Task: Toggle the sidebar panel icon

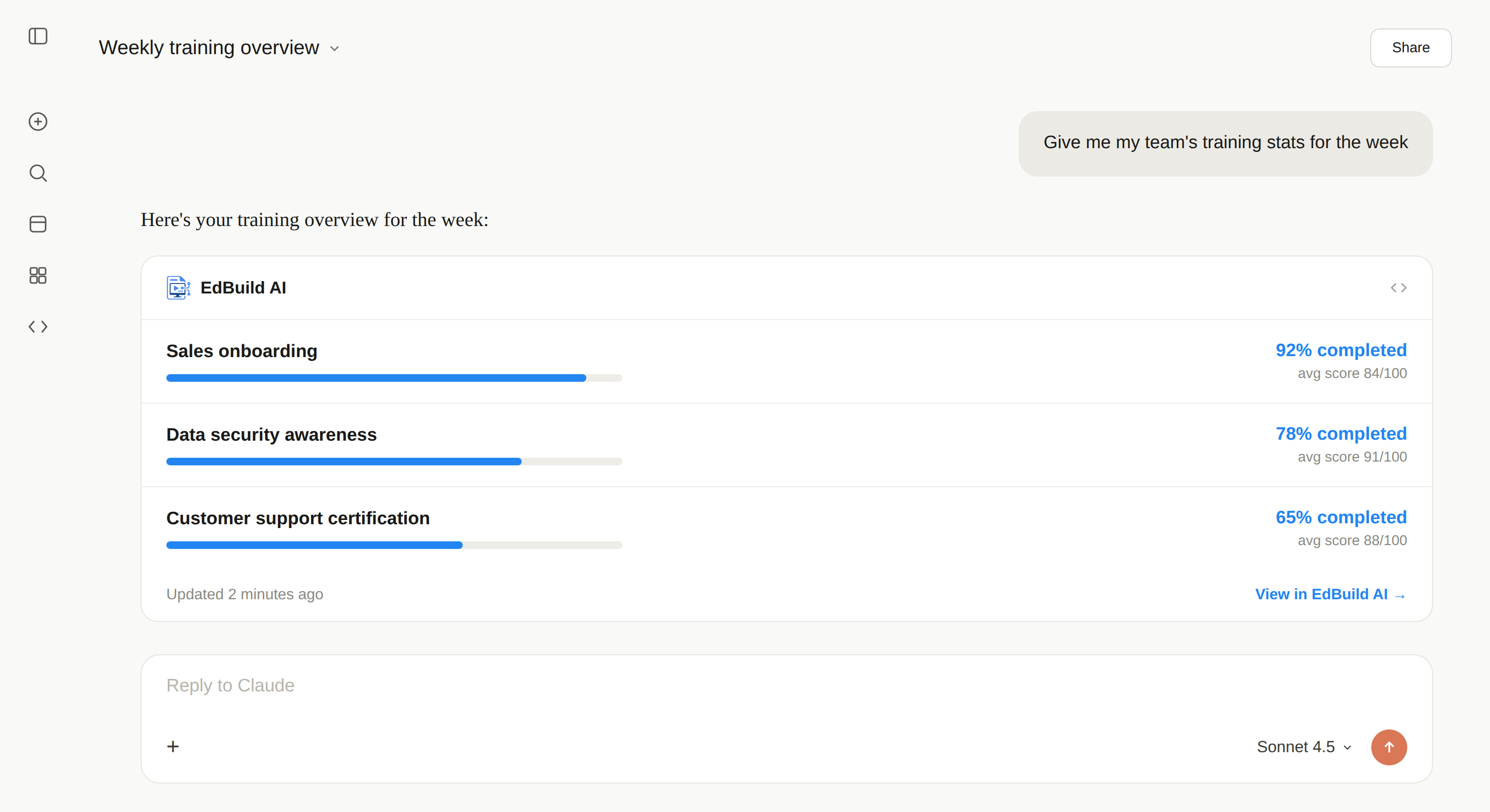Action: coord(38,37)
